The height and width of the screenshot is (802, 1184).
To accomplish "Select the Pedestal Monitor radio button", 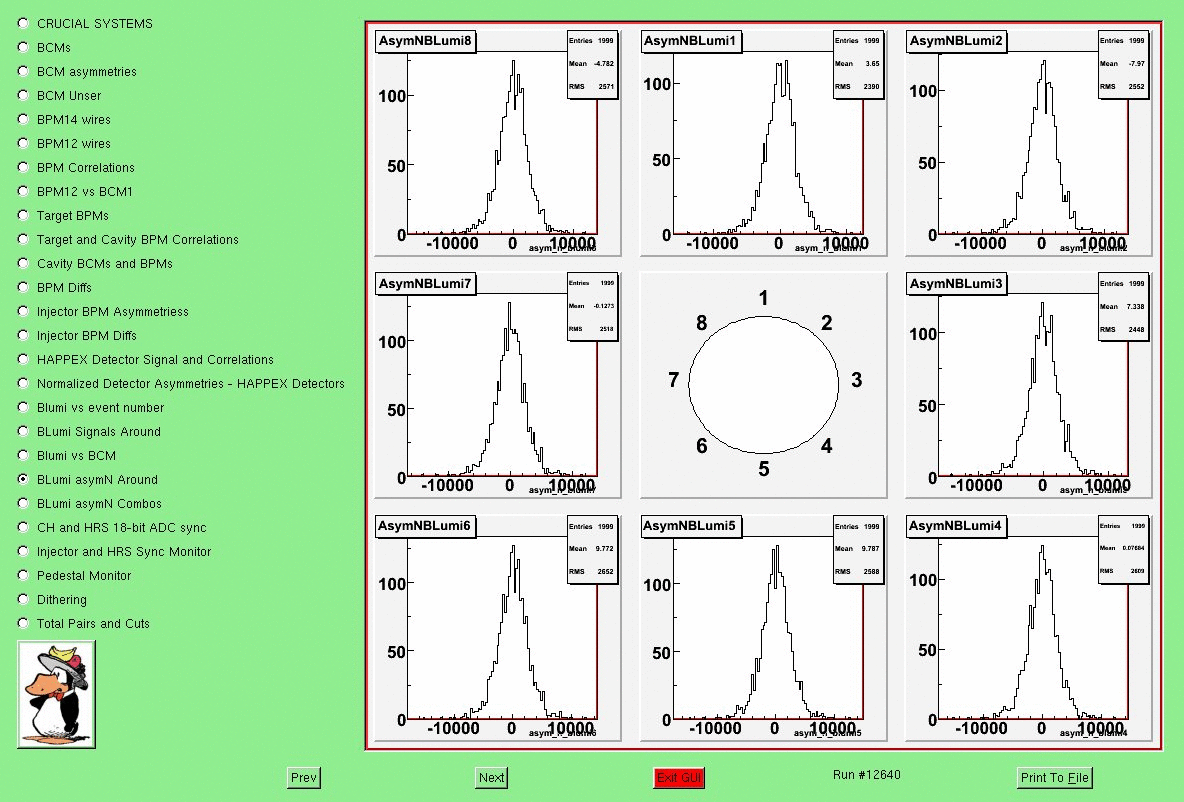I will click(23, 575).
